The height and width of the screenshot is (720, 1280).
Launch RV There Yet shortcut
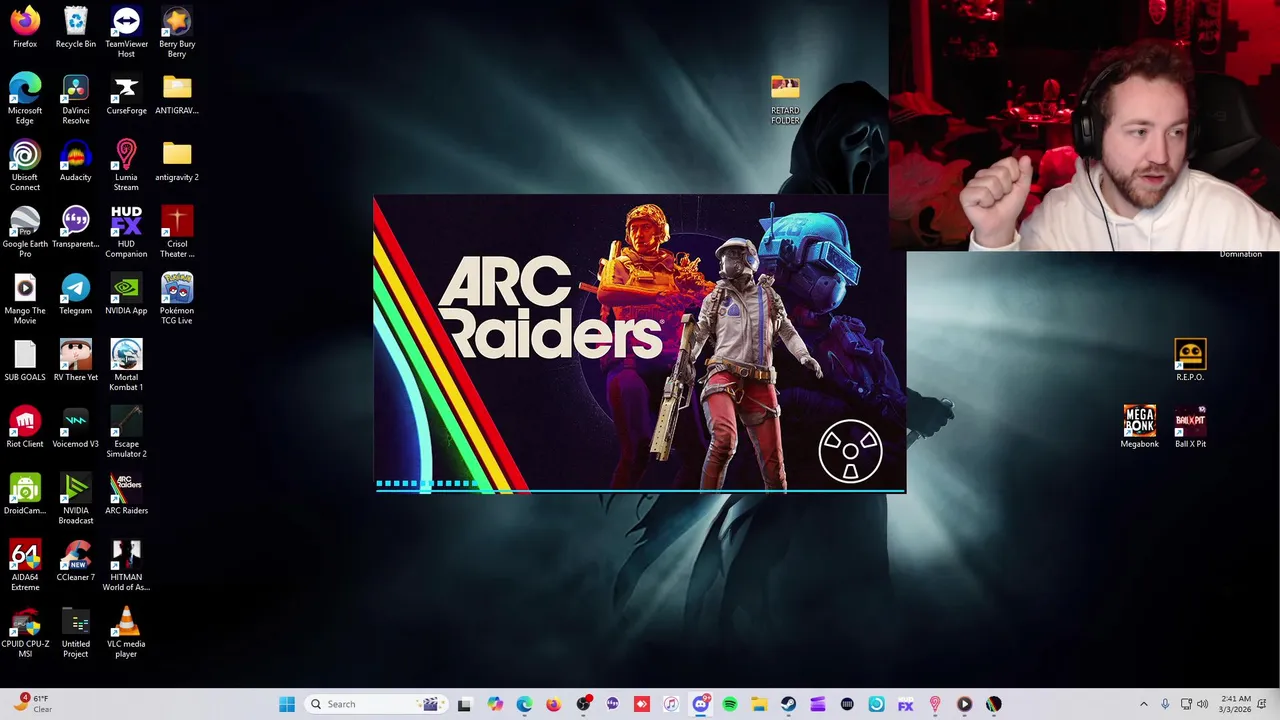click(x=76, y=361)
